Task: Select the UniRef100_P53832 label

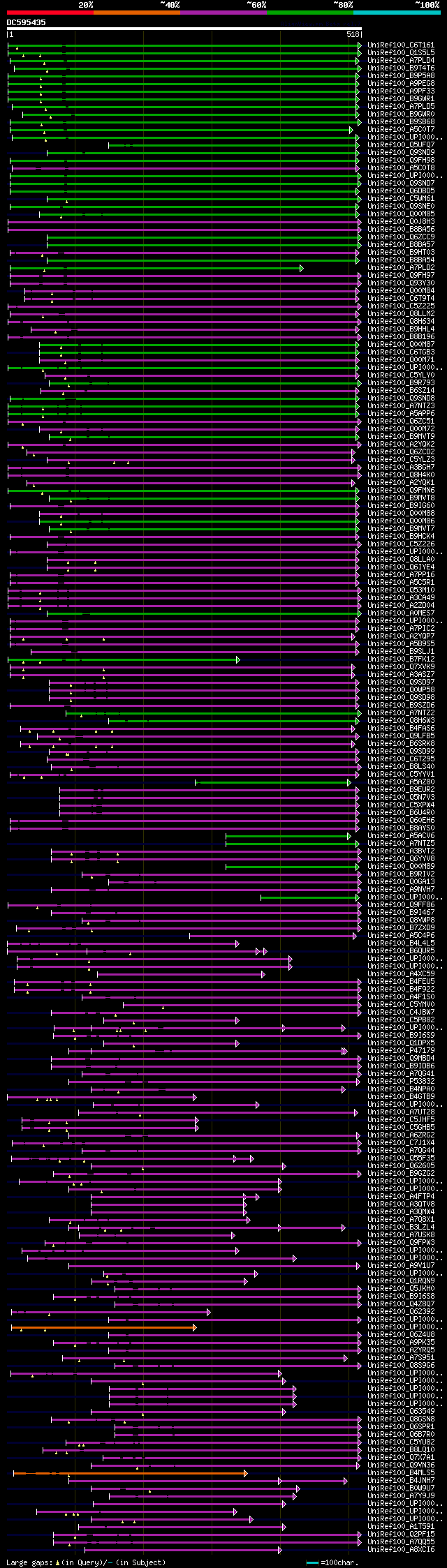Action: (x=401, y=1082)
